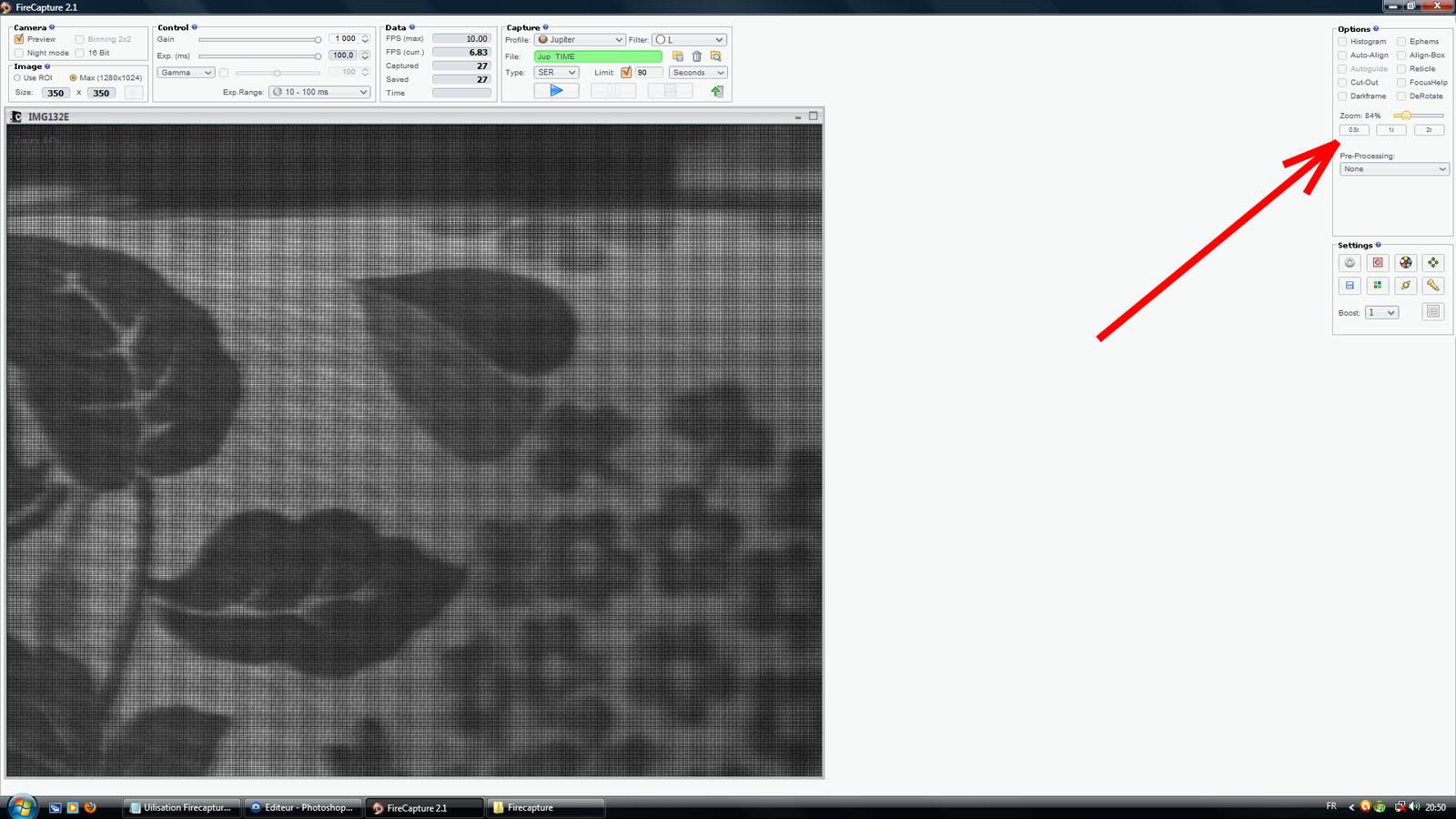Click the Exp. value field showing 100.0
The width and height of the screenshot is (1456, 819).
(x=344, y=56)
